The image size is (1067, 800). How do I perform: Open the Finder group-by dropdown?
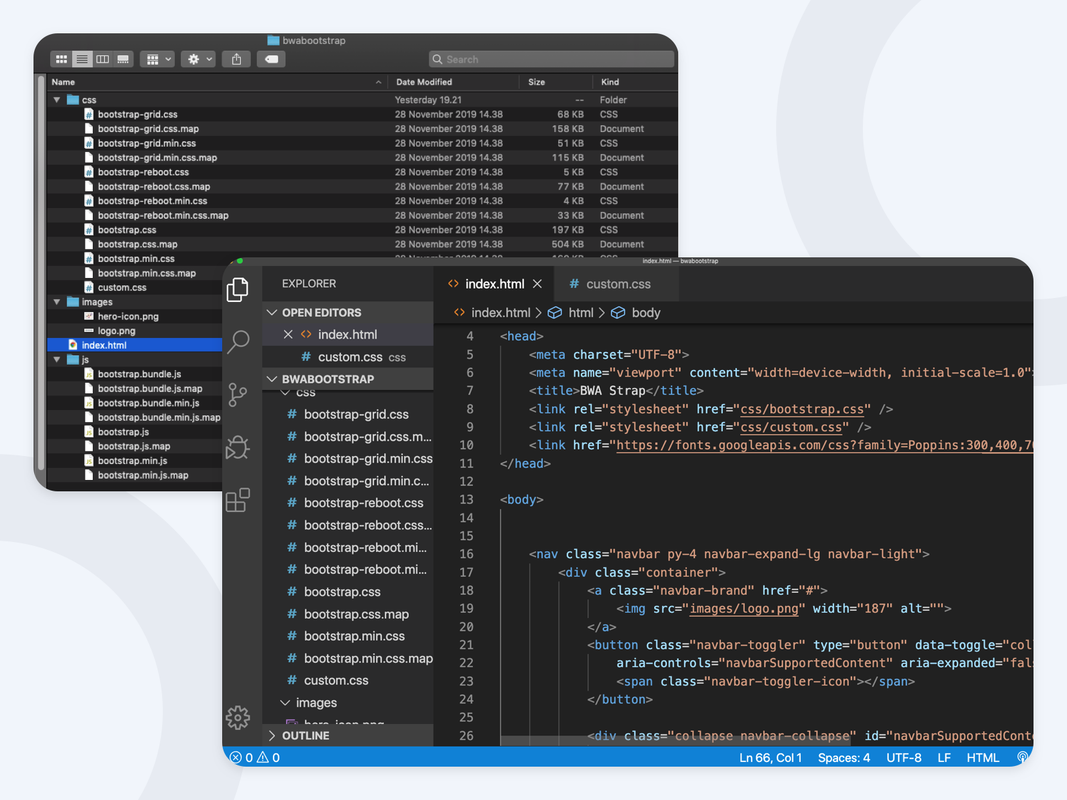(x=159, y=59)
